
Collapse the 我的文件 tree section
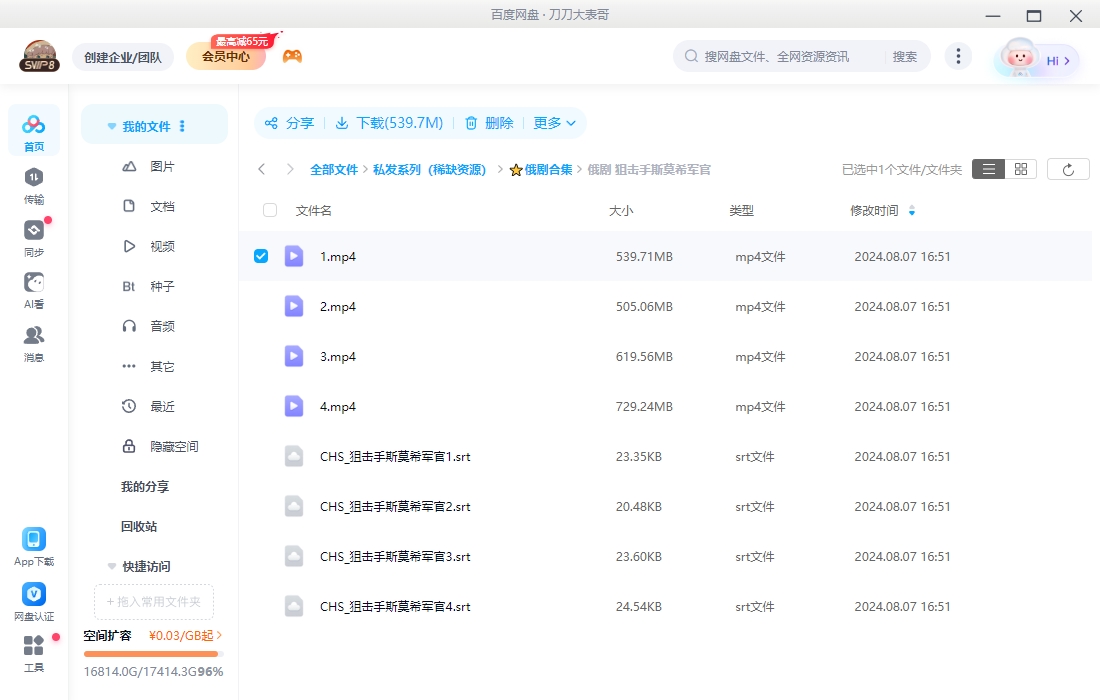111,126
